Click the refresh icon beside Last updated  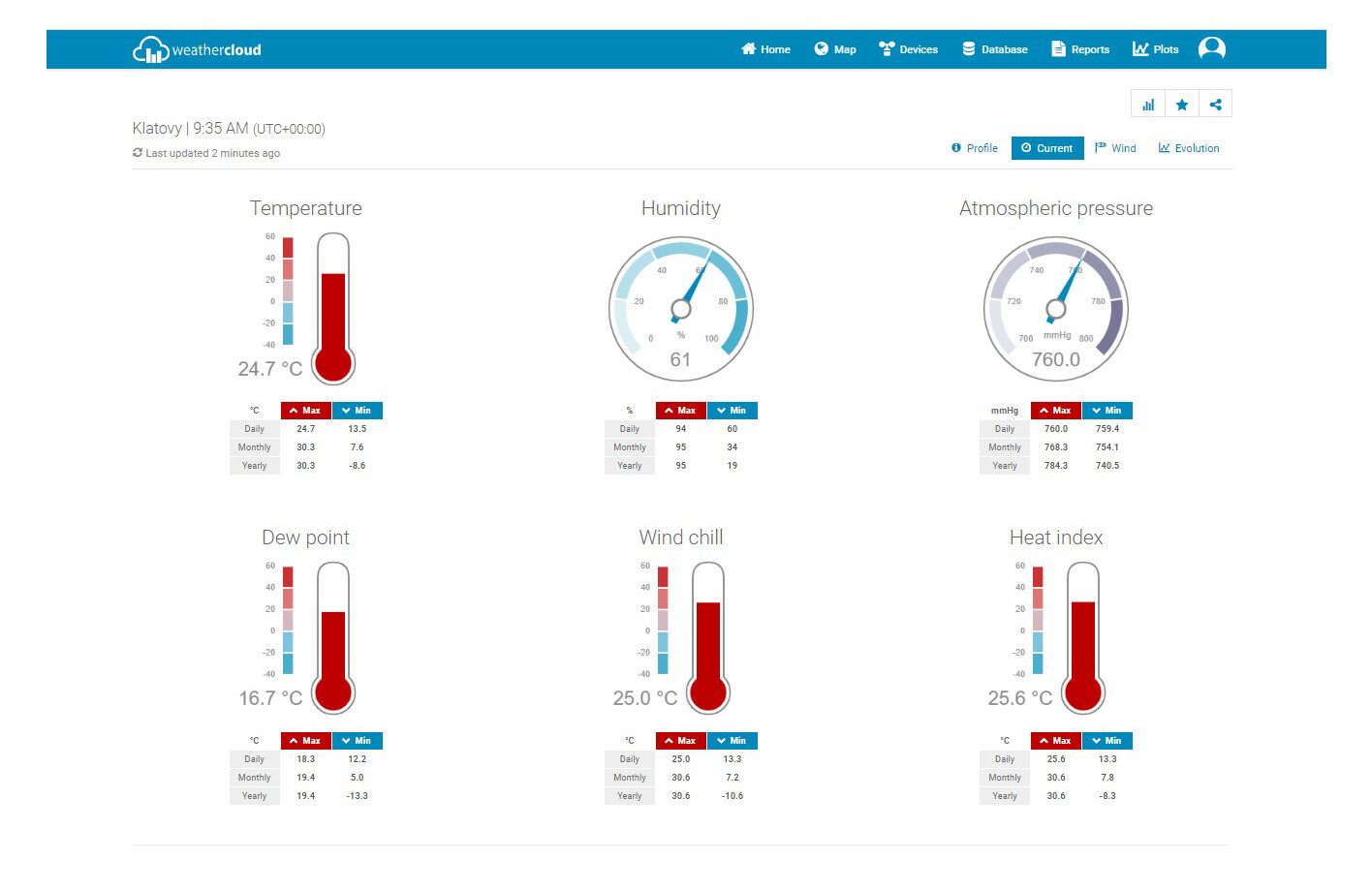pyautogui.click(x=138, y=153)
